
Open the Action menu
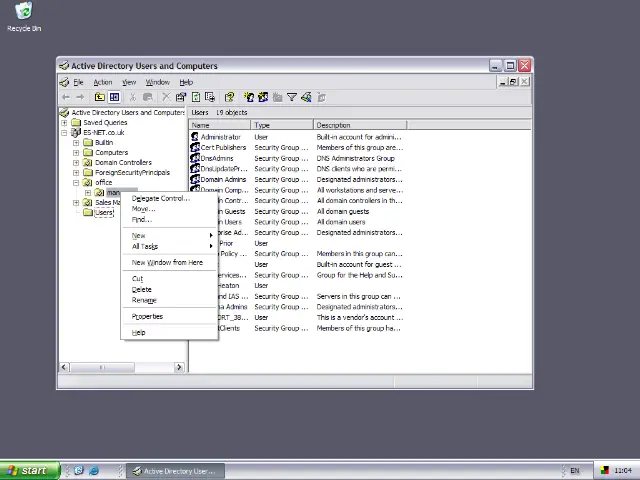pyautogui.click(x=103, y=82)
